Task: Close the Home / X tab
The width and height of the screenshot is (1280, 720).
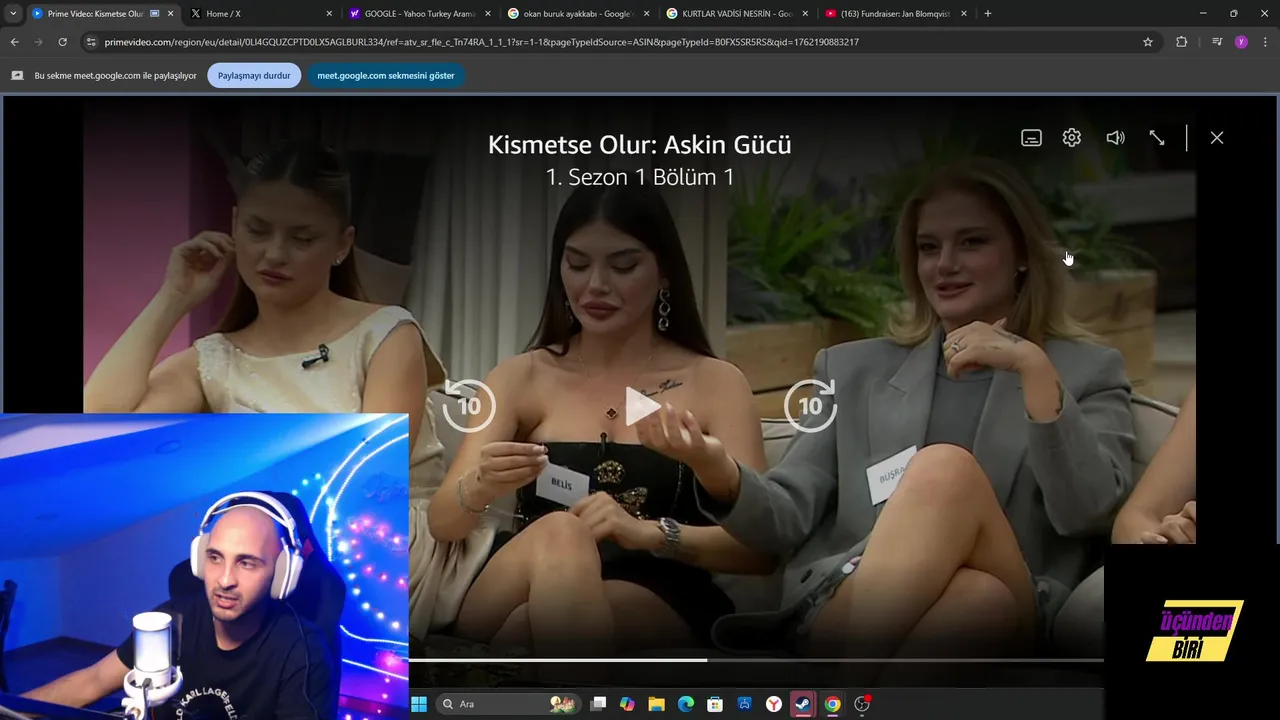Action: (329, 14)
